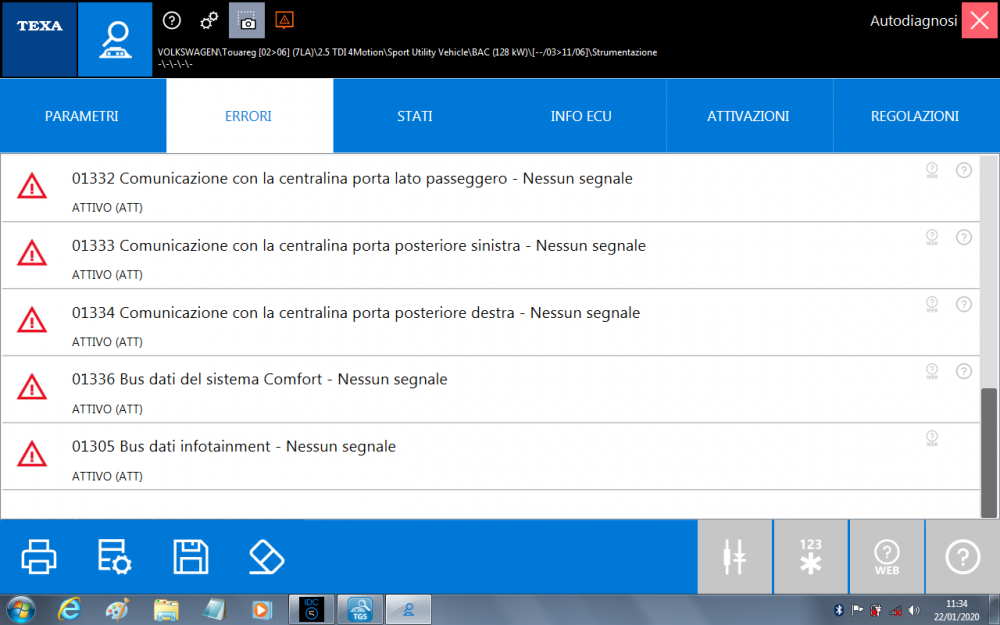Erase stored error codes with eraser icon
Viewport: 1000px width, 625px height.
(264, 557)
